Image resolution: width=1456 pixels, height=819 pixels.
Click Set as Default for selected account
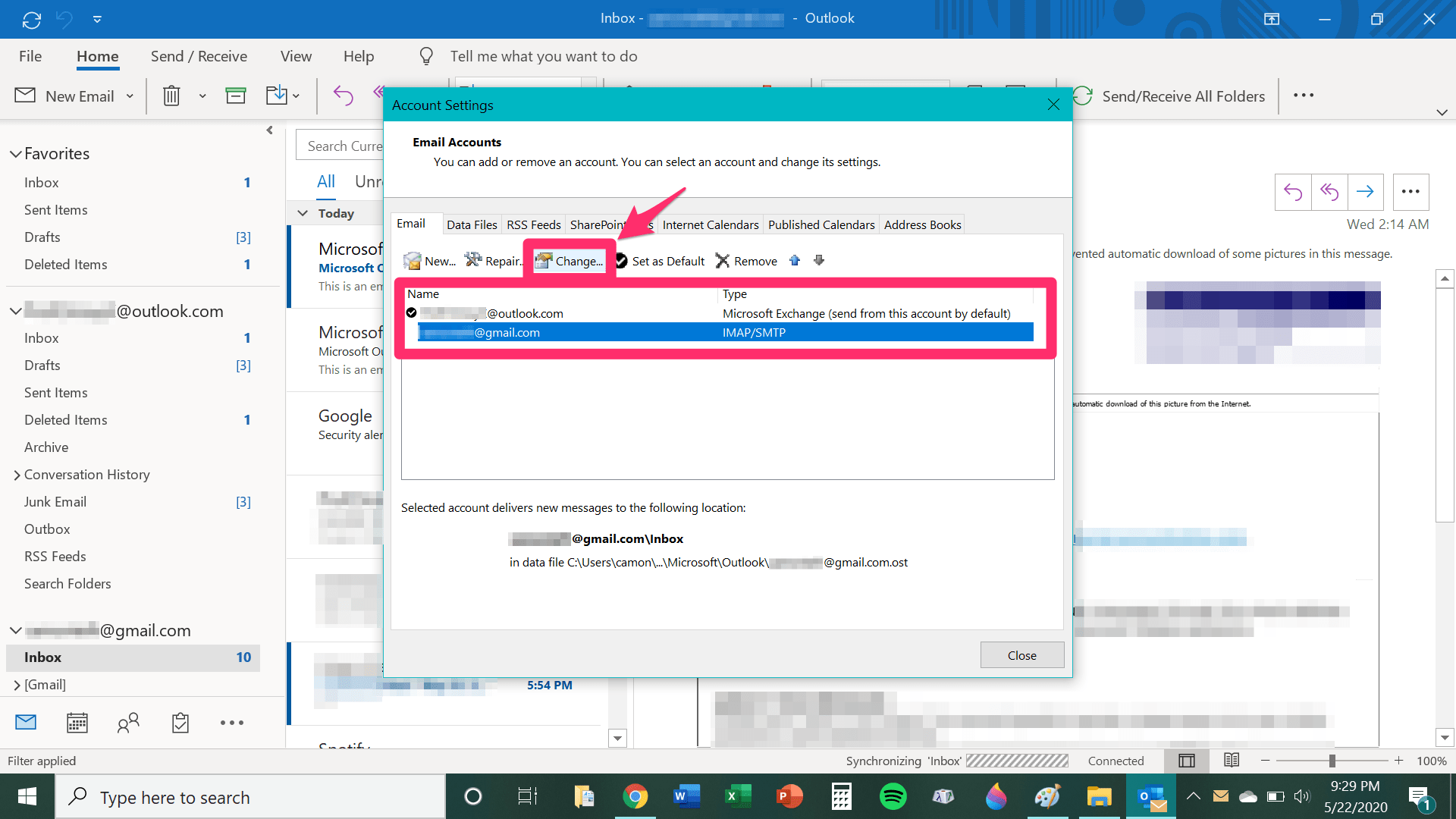pyautogui.click(x=660, y=261)
